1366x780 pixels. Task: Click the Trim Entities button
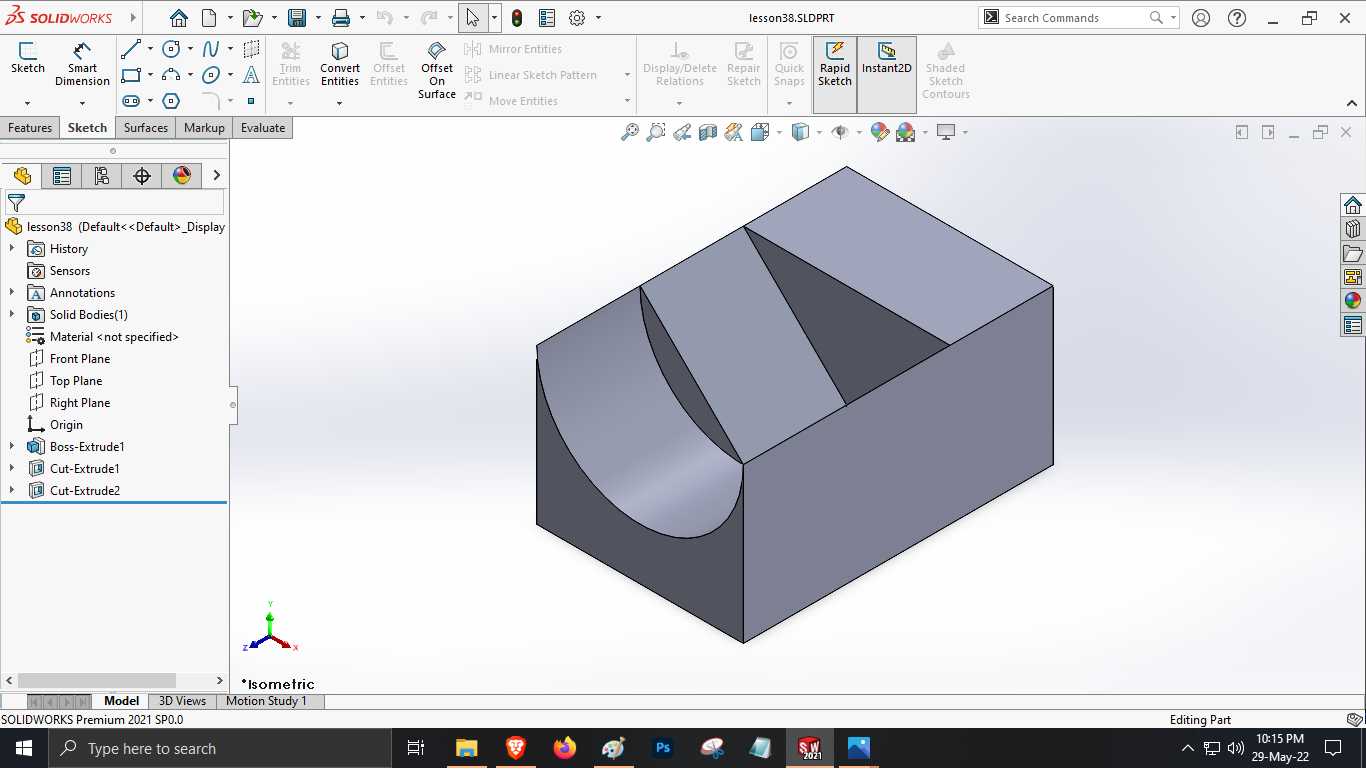click(291, 65)
